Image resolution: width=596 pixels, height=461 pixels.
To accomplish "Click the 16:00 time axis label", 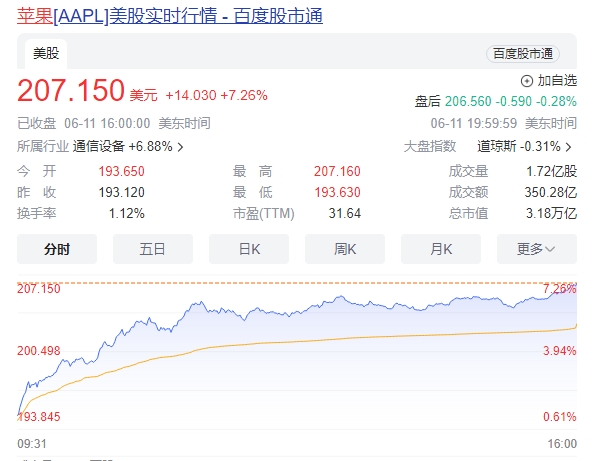I will [x=562, y=444].
